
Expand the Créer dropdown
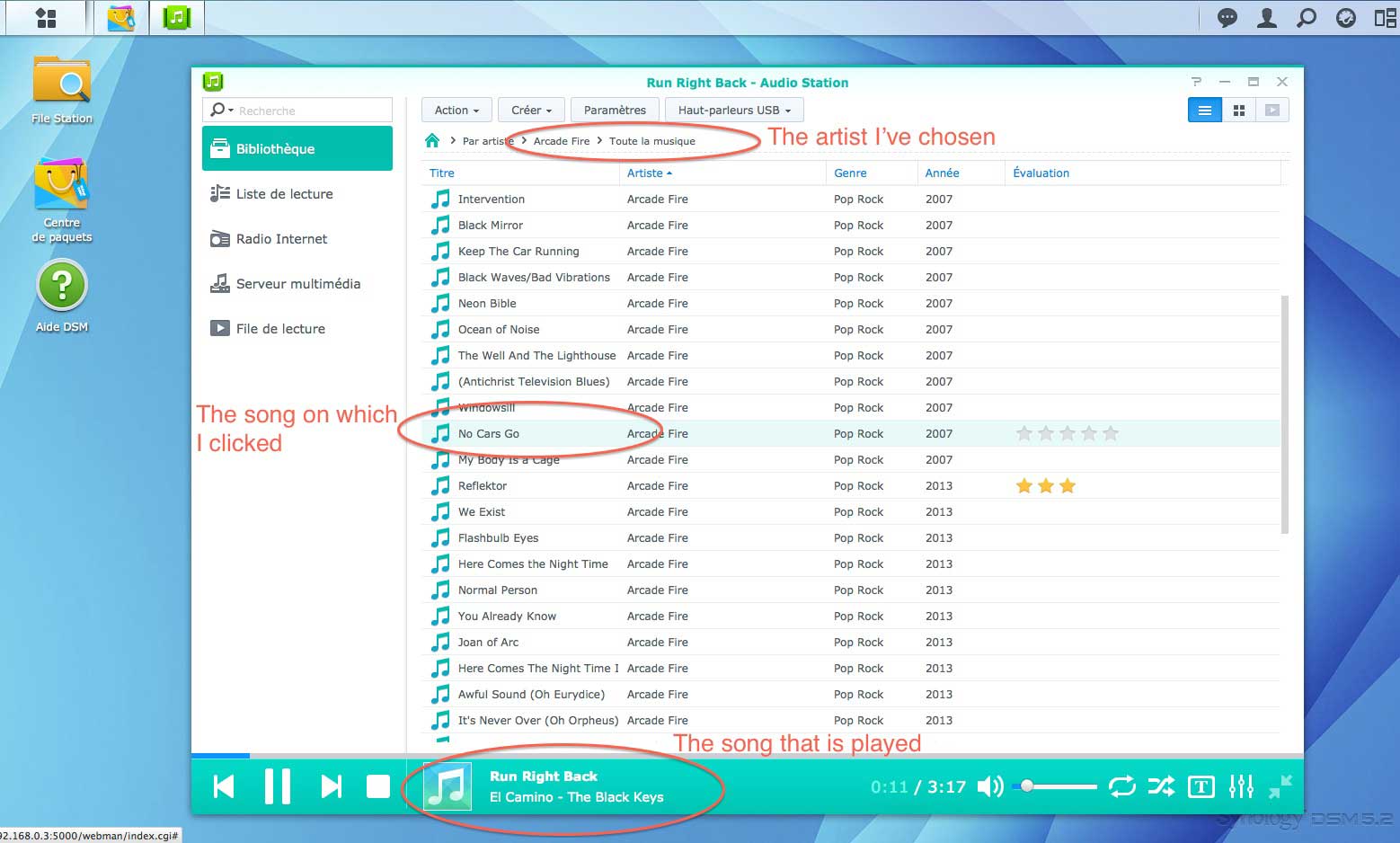click(x=531, y=110)
